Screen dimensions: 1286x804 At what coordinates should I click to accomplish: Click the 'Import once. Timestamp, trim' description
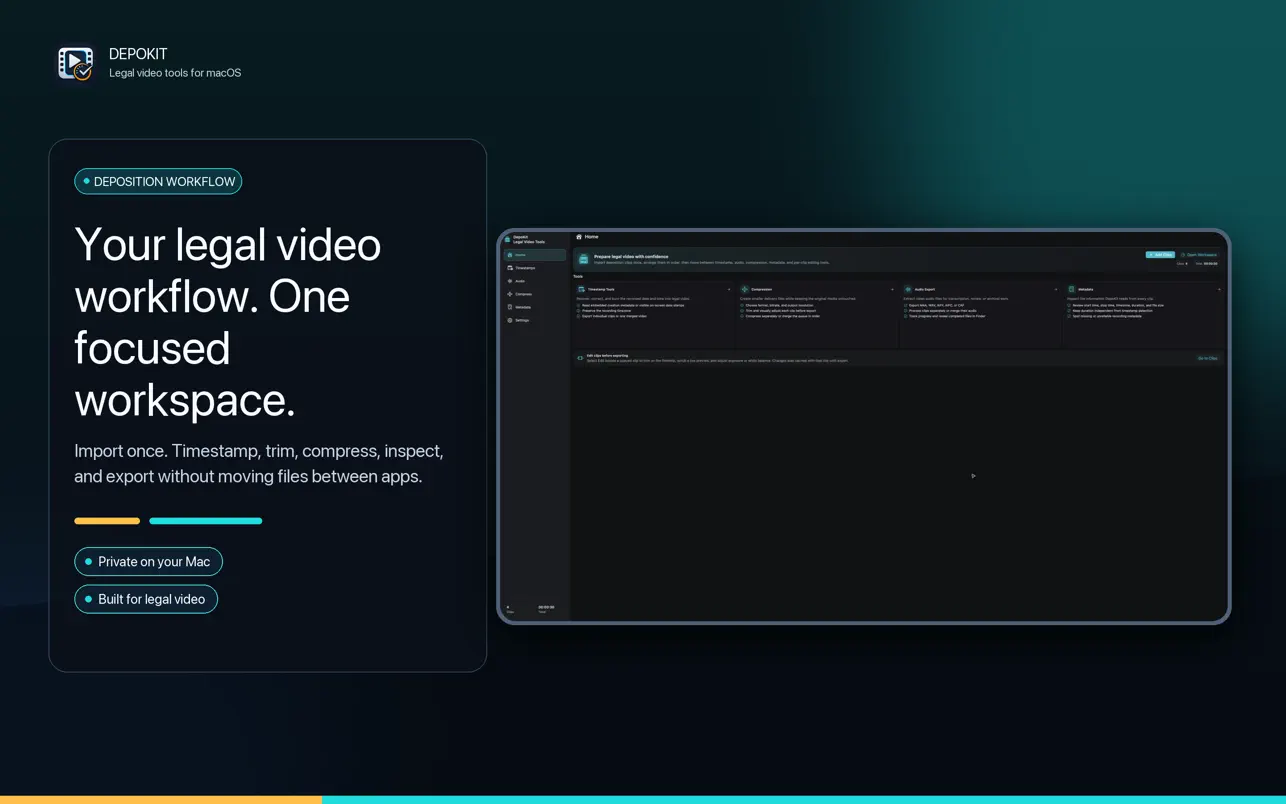pos(259,463)
